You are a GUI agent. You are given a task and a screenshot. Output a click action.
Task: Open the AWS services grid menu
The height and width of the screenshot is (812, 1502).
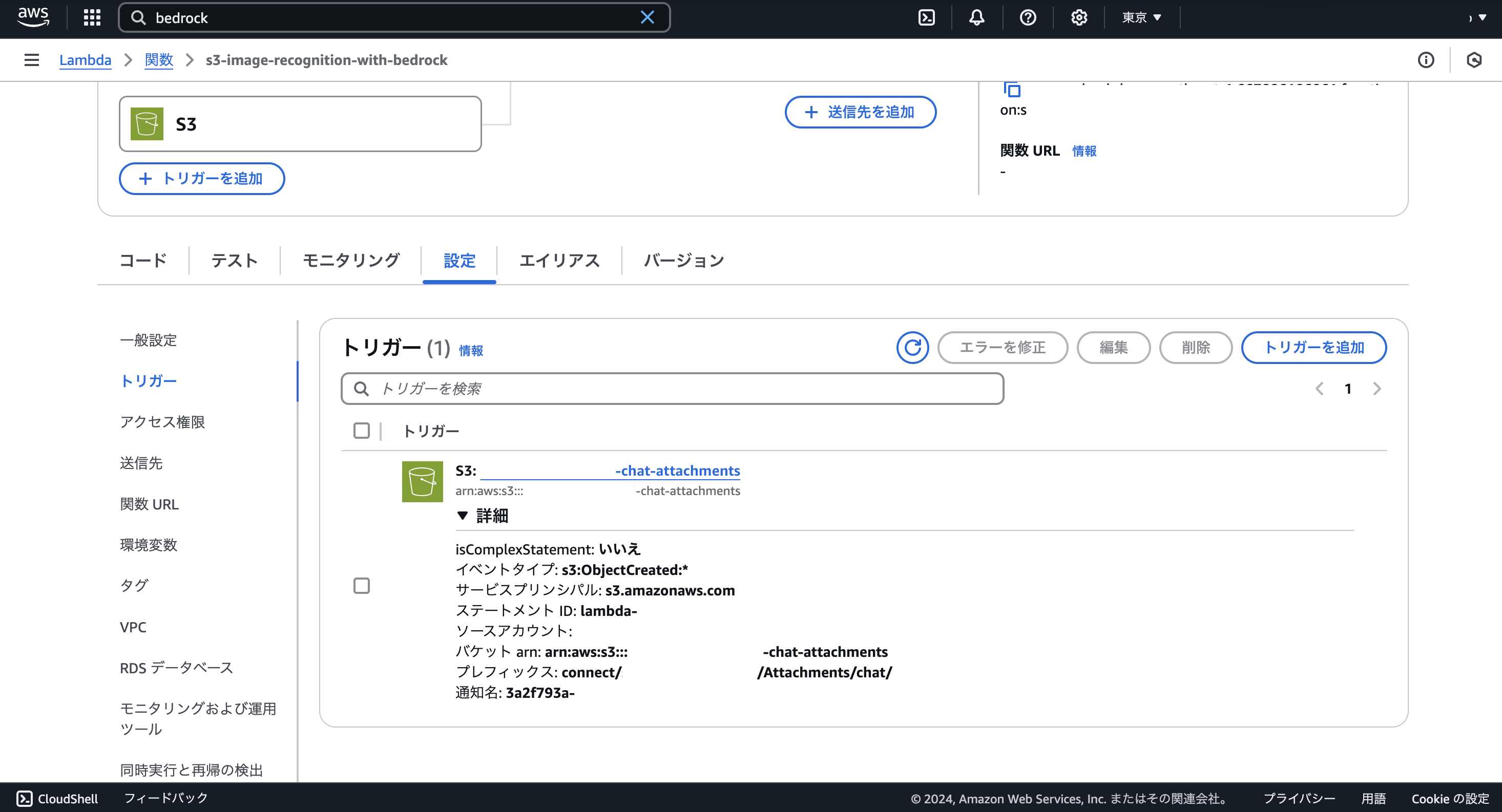click(92, 17)
